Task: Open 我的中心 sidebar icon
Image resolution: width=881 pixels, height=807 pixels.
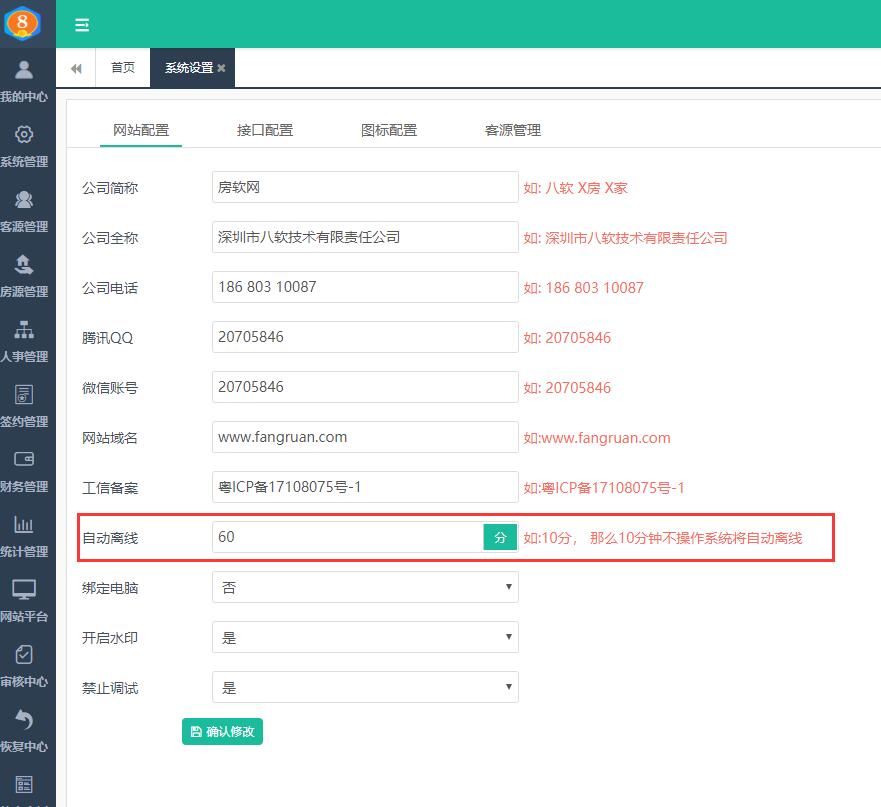Action: [x=24, y=70]
